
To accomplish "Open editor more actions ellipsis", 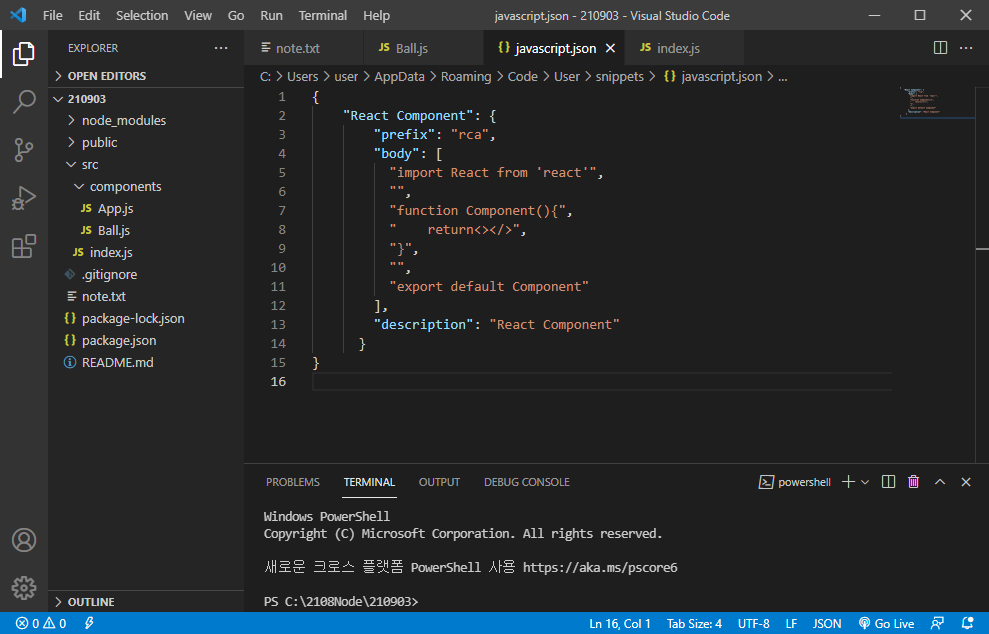I will point(966,48).
